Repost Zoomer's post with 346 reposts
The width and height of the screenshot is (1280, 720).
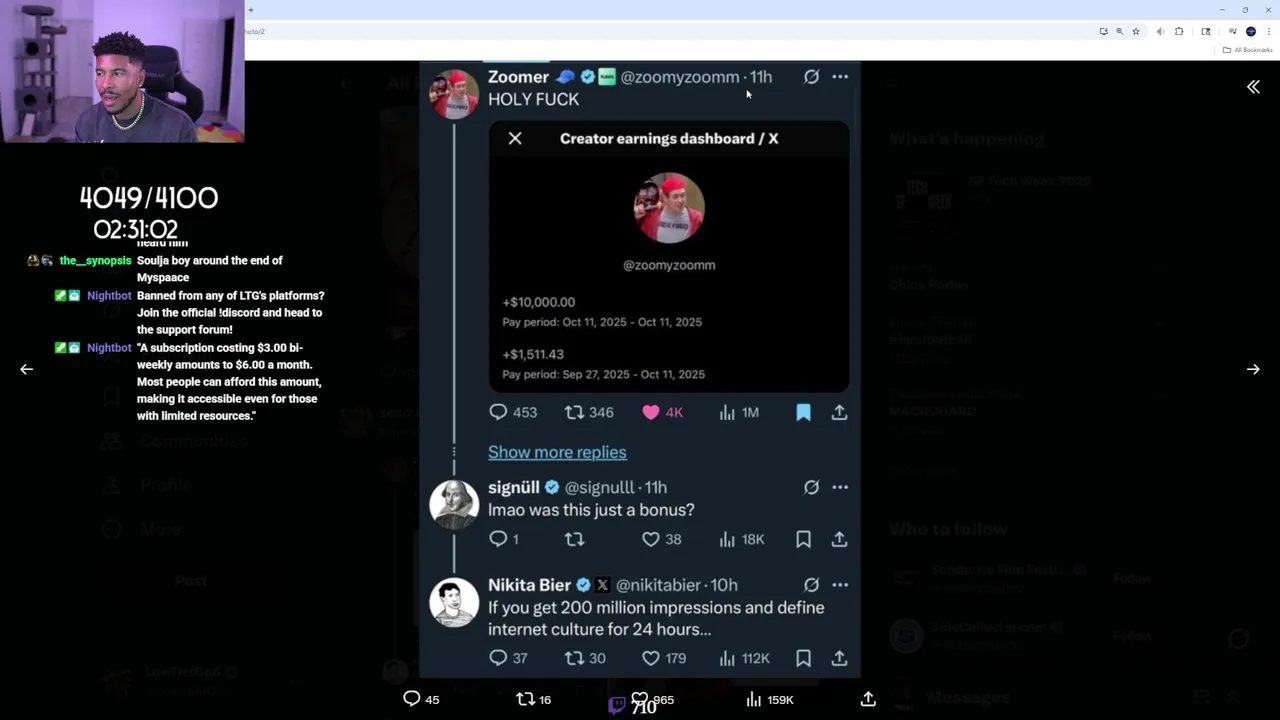pyautogui.click(x=574, y=412)
